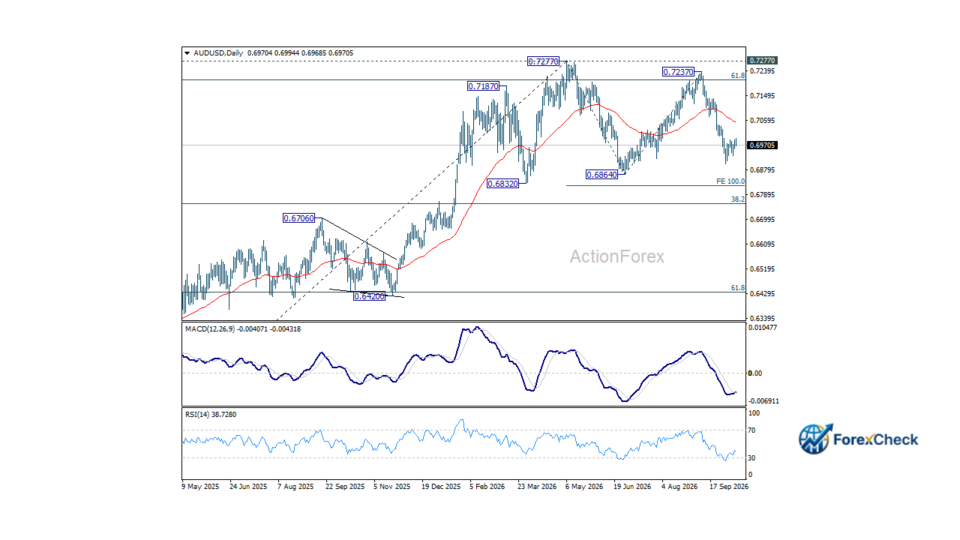The height and width of the screenshot is (540, 960).
Task: Click the 0.65195 price axis value
Action: click(762, 269)
